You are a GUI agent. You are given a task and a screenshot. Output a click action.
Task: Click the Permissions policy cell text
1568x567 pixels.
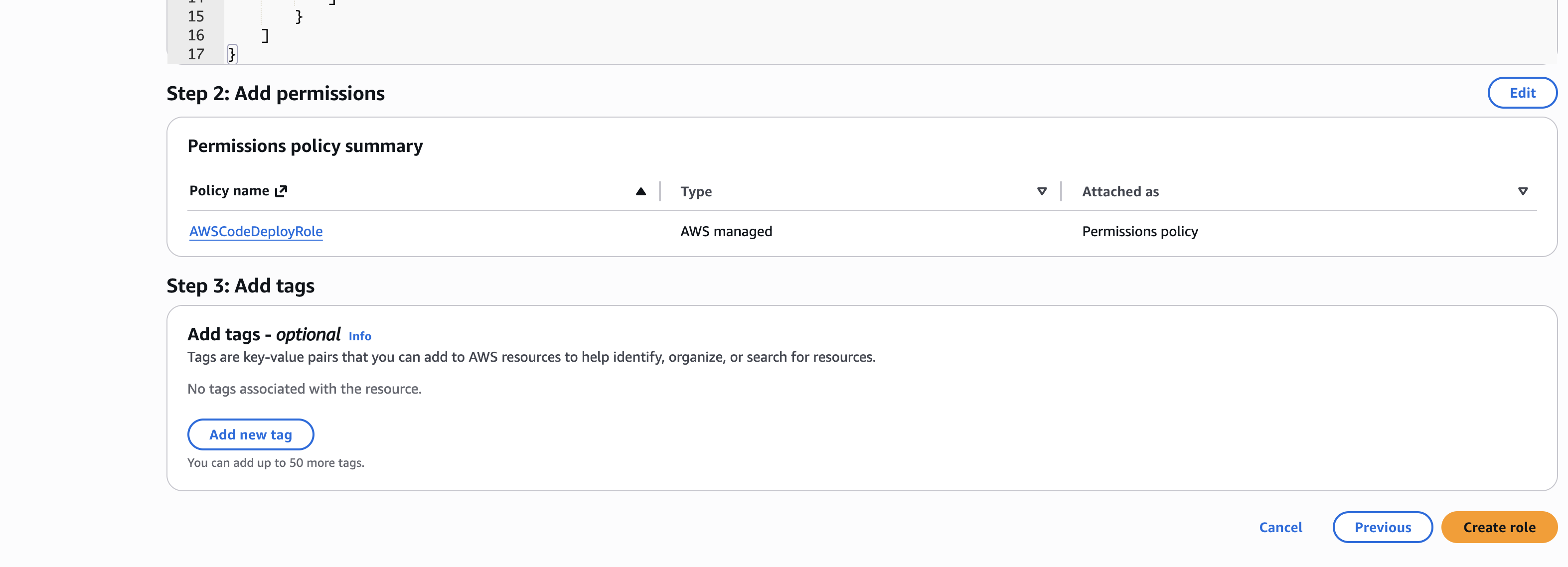1139,231
